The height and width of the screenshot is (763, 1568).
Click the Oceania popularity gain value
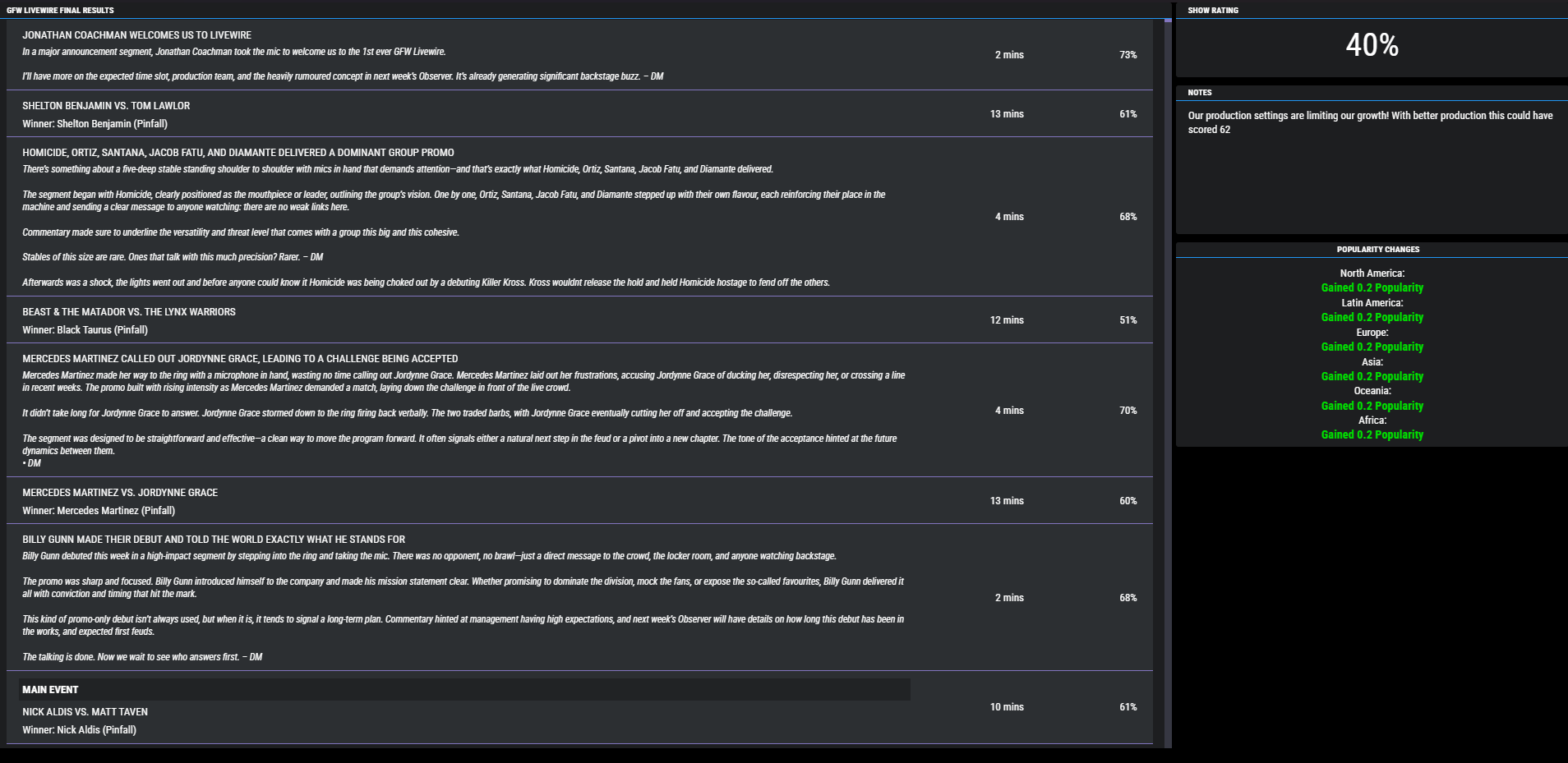click(x=1372, y=407)
